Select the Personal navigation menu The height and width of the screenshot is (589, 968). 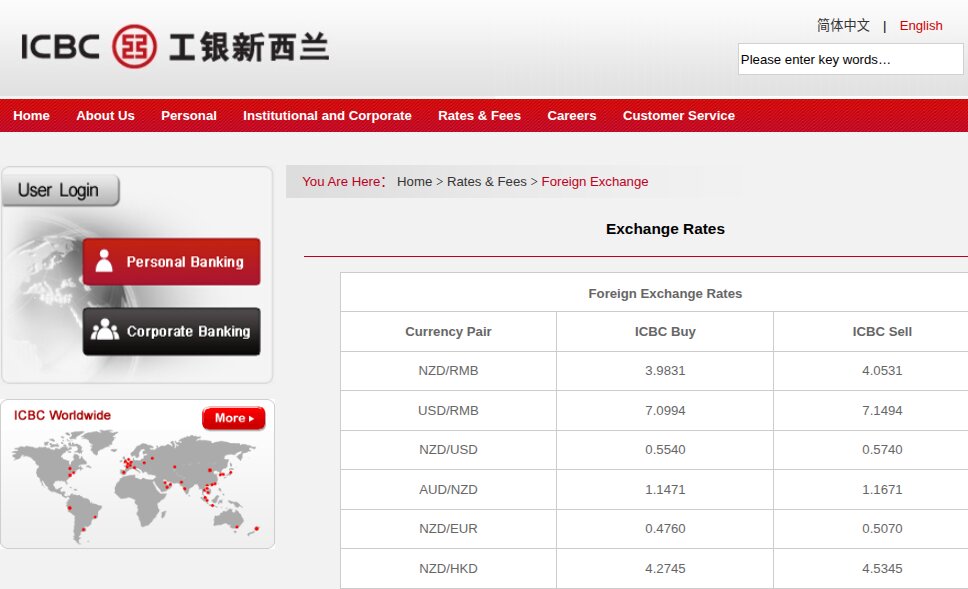pyautogui.click(x=188, y=116)
